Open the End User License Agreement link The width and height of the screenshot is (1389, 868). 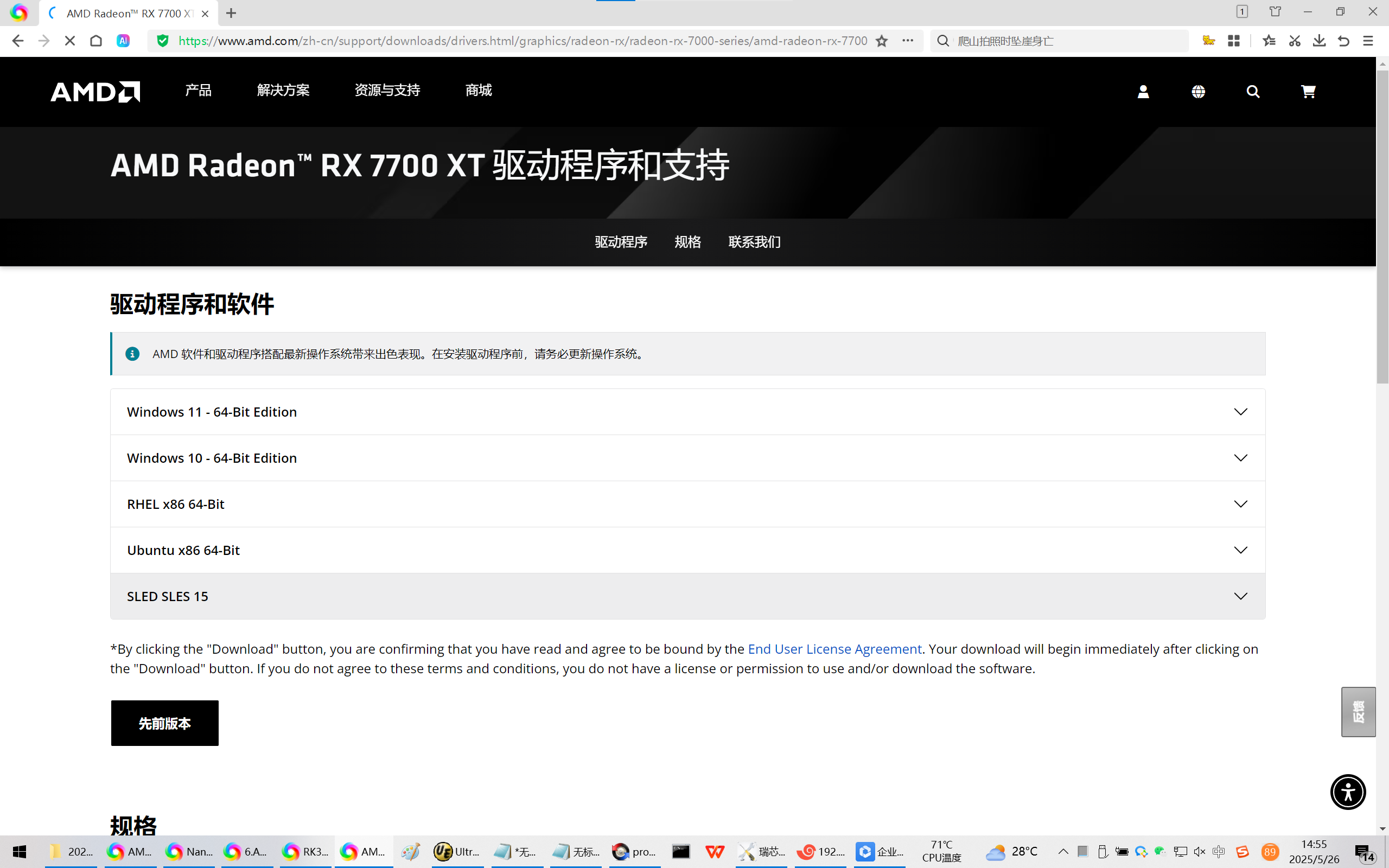click(x=834, y=649)
